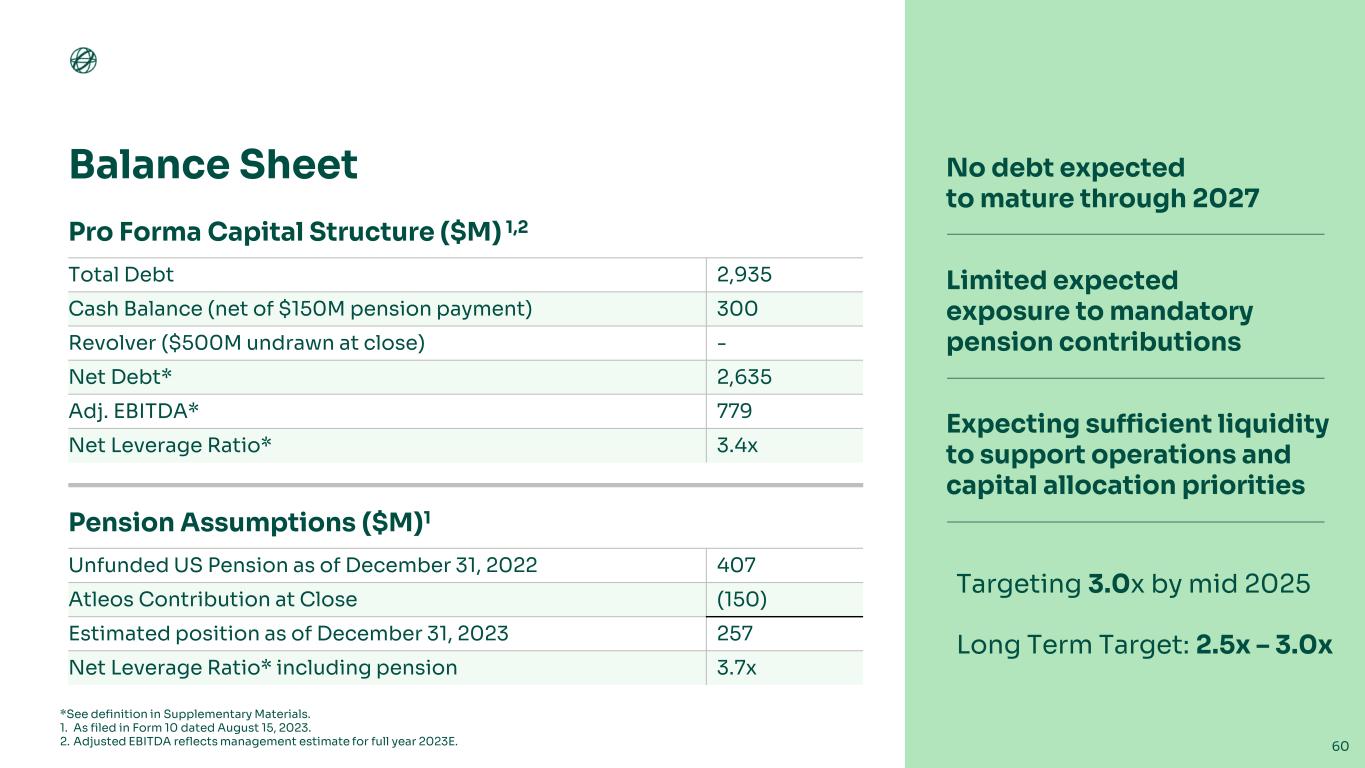Click the globe logo icon
Image resolution: width=1365 pixels, height=768 pixels.
point(84,61)
